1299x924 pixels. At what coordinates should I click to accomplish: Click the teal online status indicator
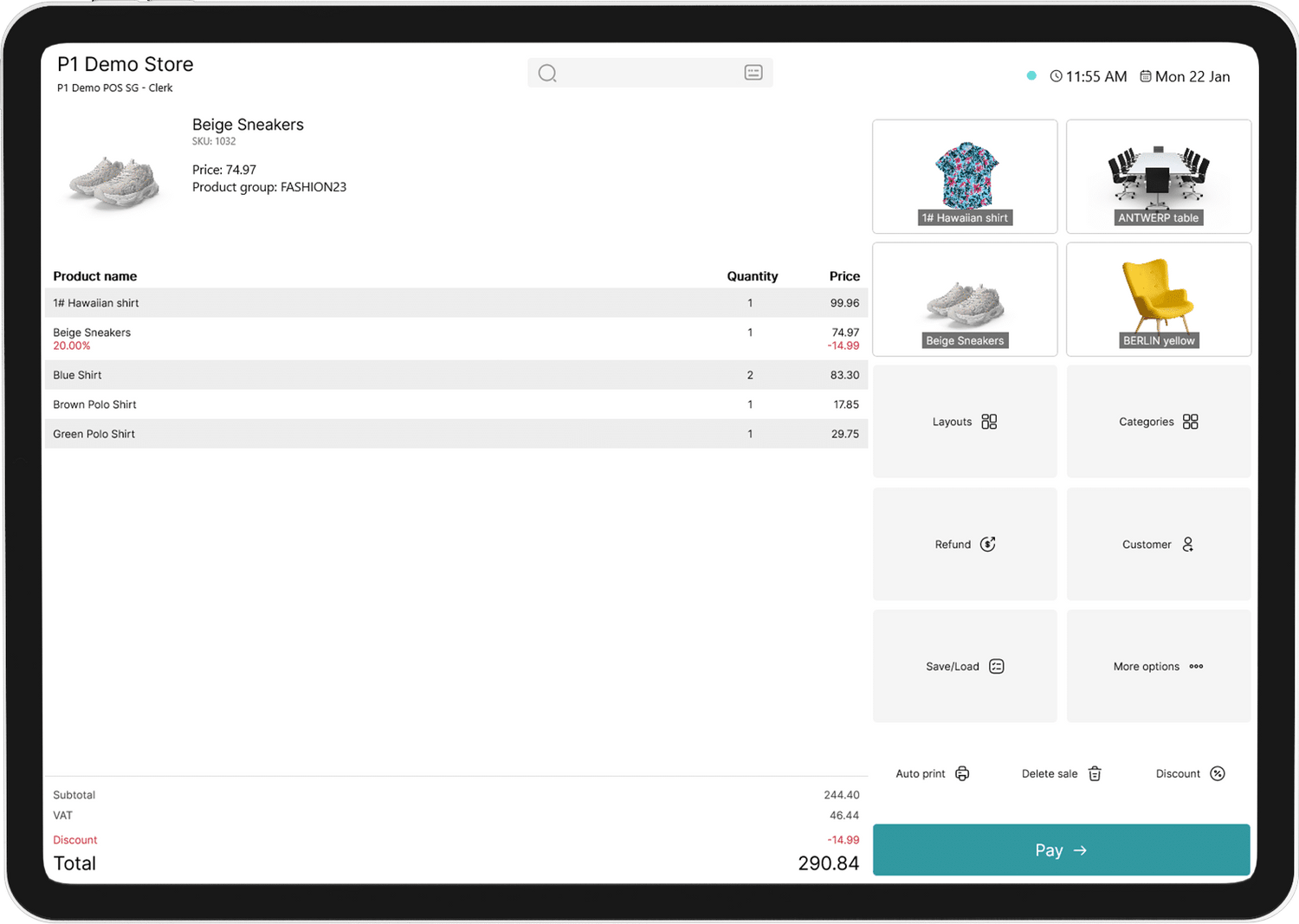(x=1031, y=76)
